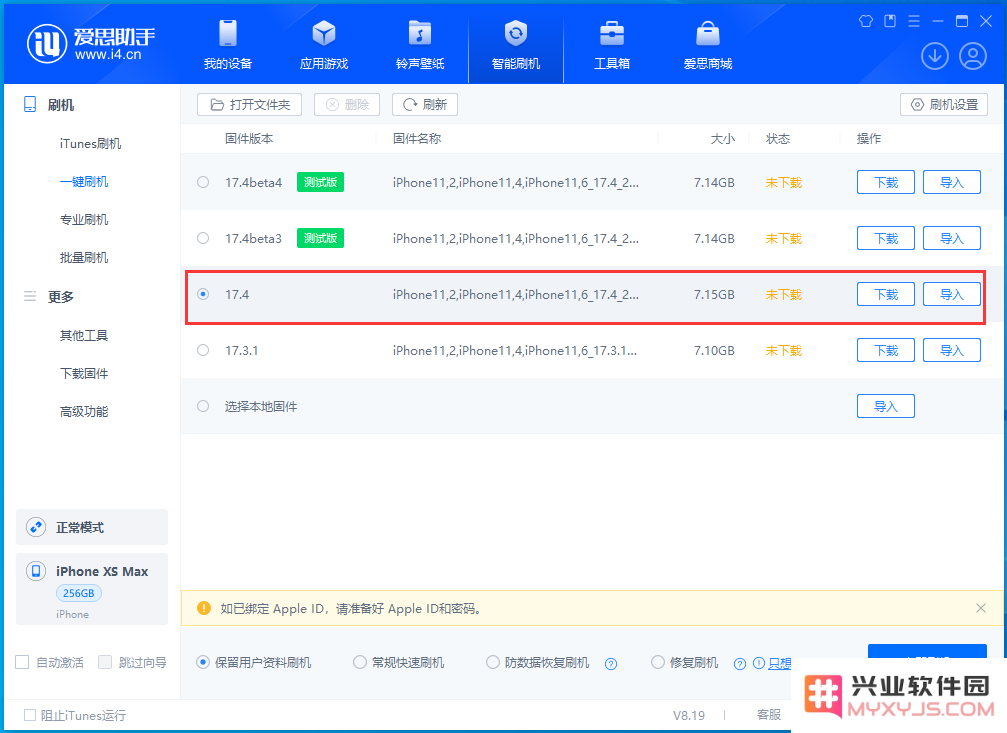Click version label V8.19
Image resolution: width=1007 pixels, height=733 pixels.
[688, 715]
